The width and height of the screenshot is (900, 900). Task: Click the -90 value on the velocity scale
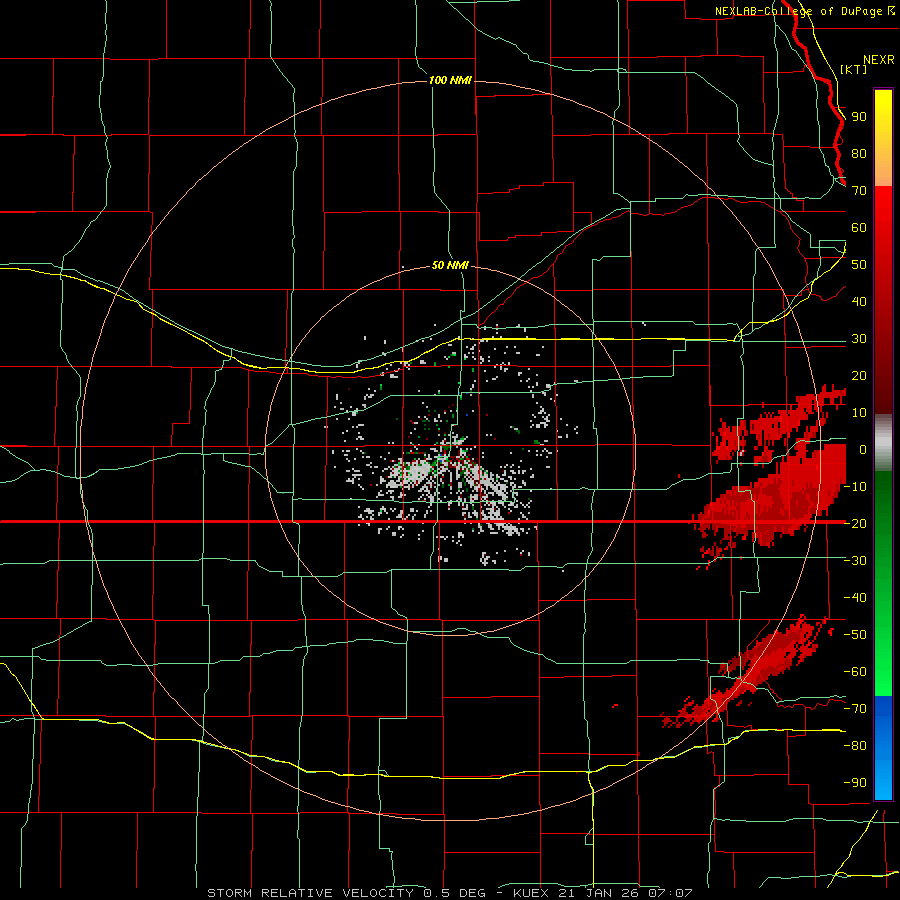[855, 783]
